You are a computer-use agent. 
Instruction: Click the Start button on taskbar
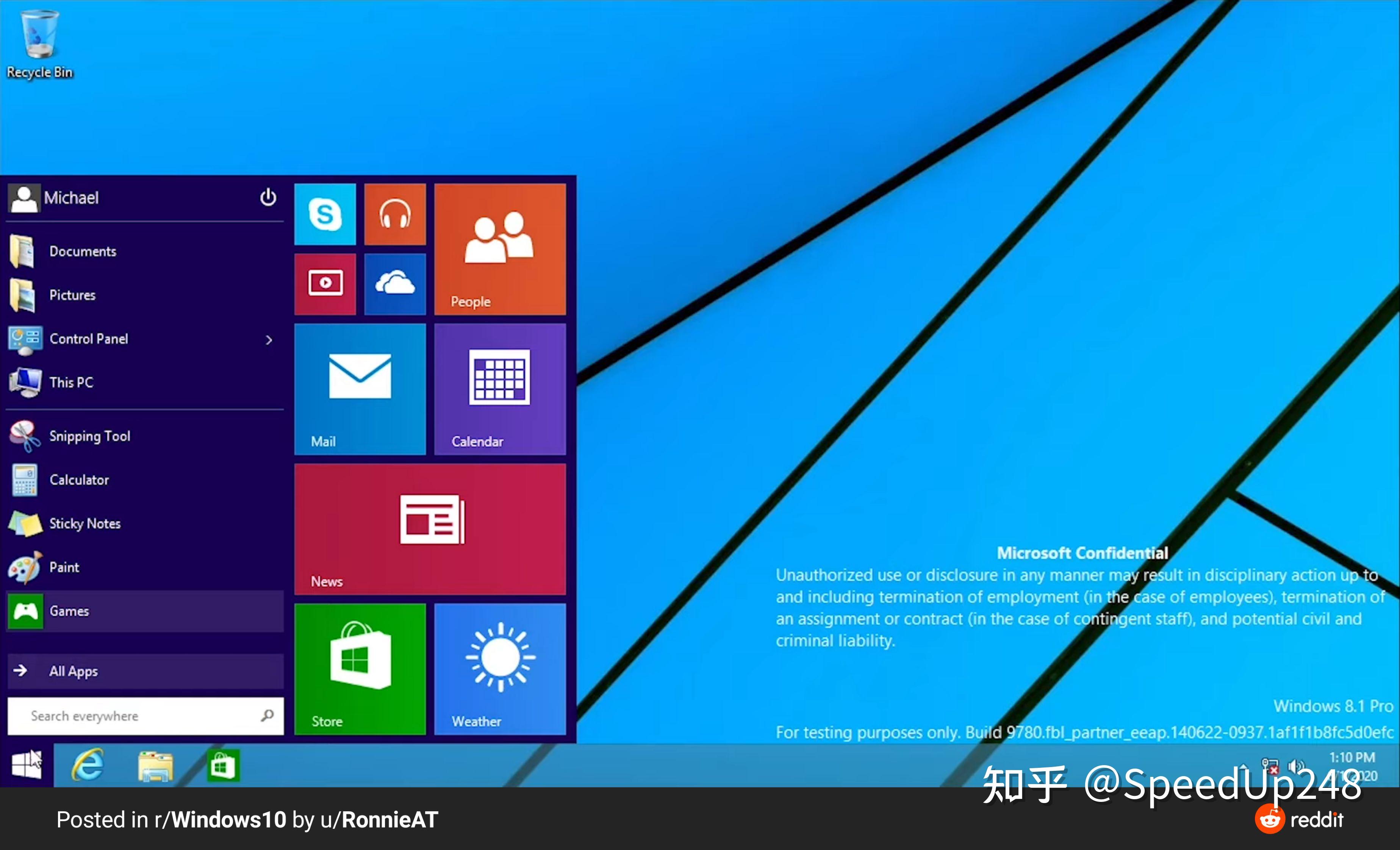(27, 764)
